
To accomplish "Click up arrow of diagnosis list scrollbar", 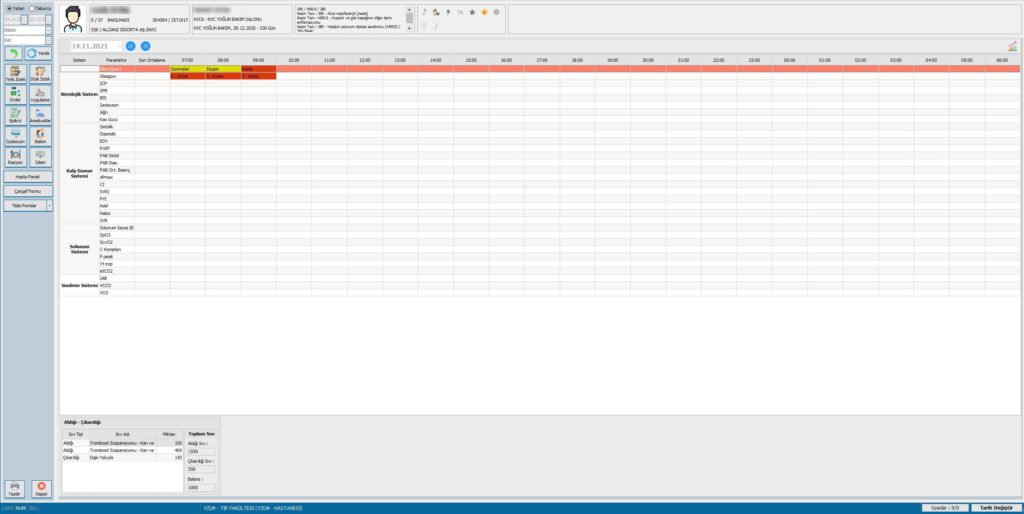I will pyautogui.click(x=409, y=9).
